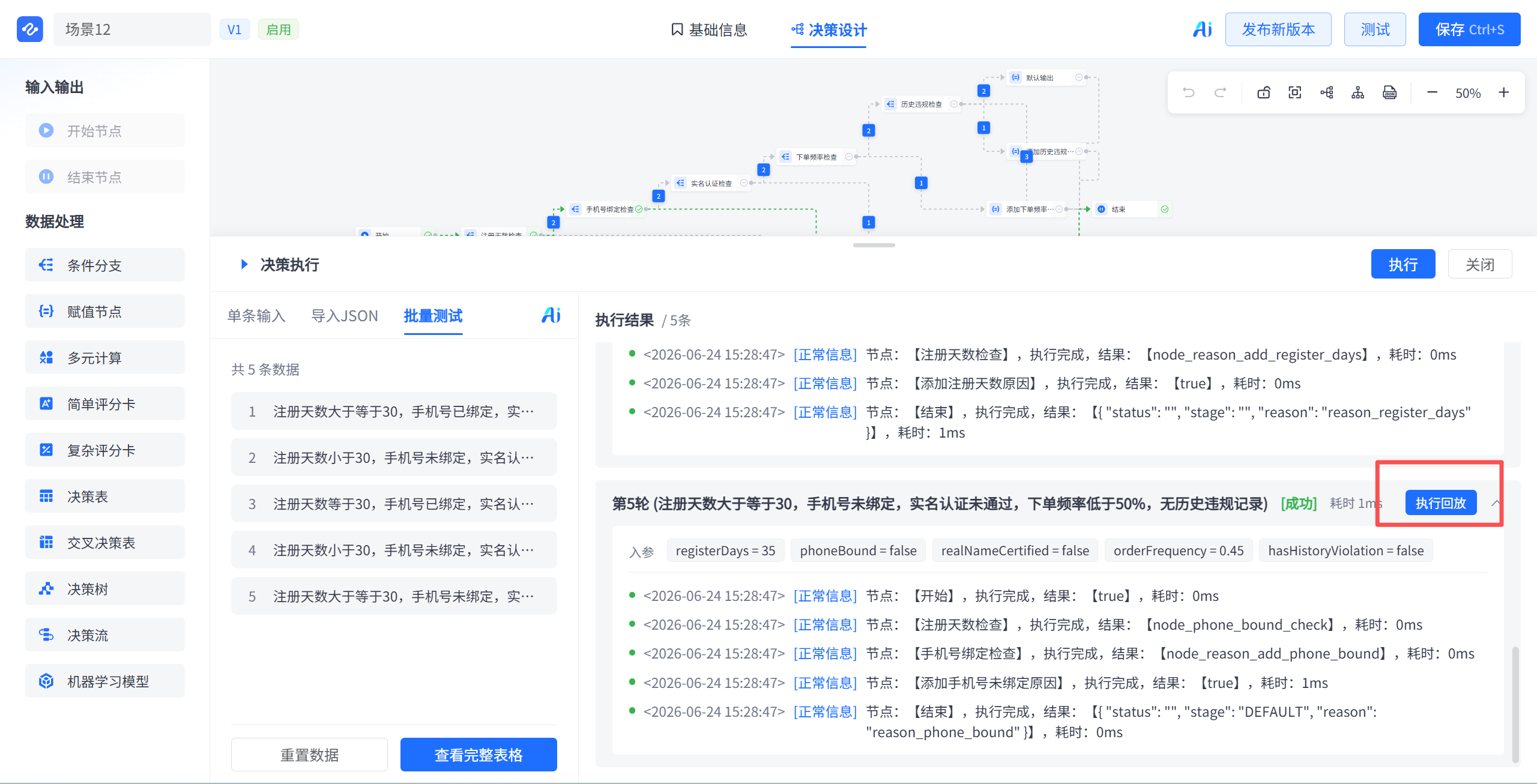Image resolution: width=1537 pixels, height=784 pixels.
Task: Select the 多元计算 node type
Action: pyautogui.click(x=105, y=357)
